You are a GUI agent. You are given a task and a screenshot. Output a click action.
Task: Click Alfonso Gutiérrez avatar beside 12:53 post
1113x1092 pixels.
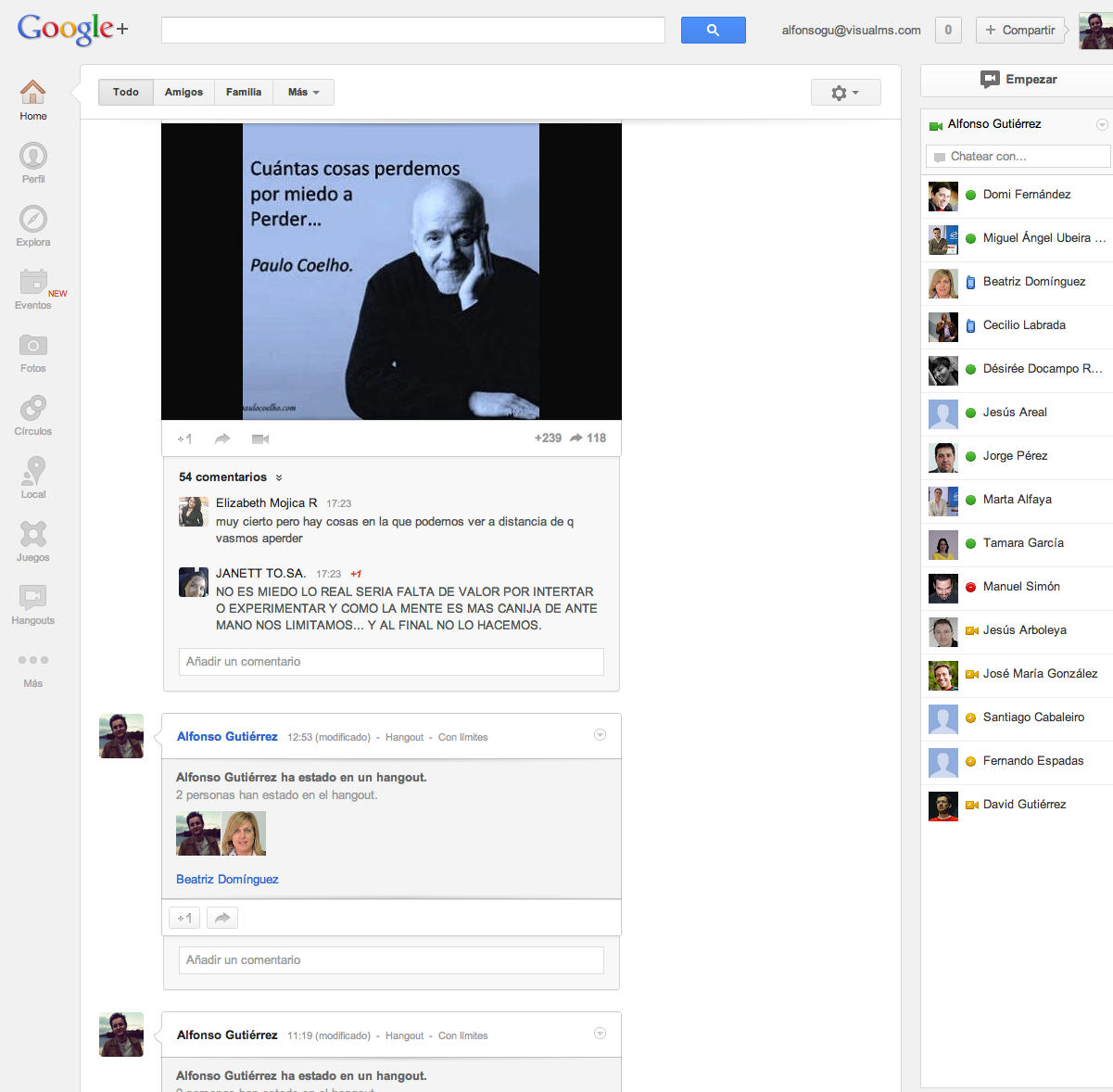pos(121,736)
